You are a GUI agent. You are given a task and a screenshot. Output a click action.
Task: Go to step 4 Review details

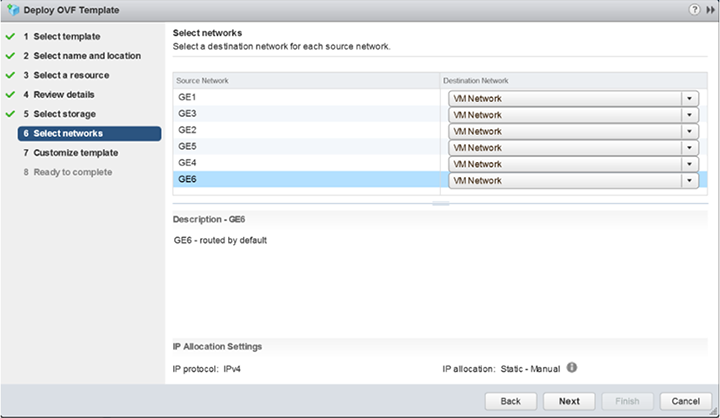(64, 95)
